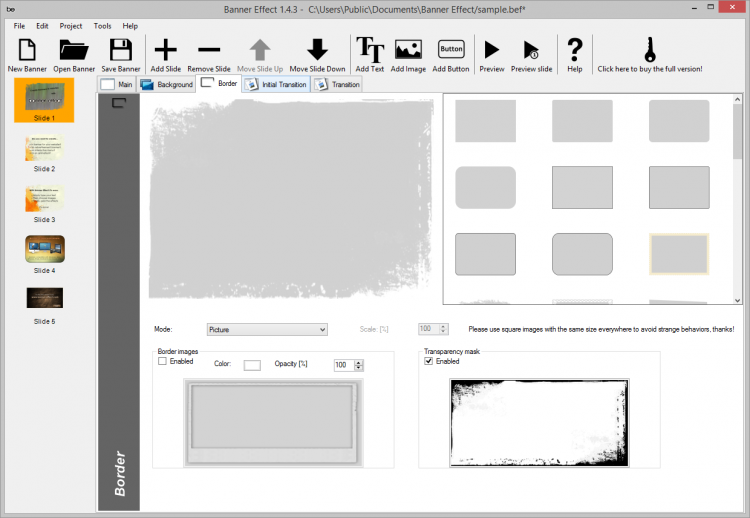This screenshot has height=518, width=750.
Task: Disable the Transparency mask Enabled checkbox
Action: tap(429, 362)
